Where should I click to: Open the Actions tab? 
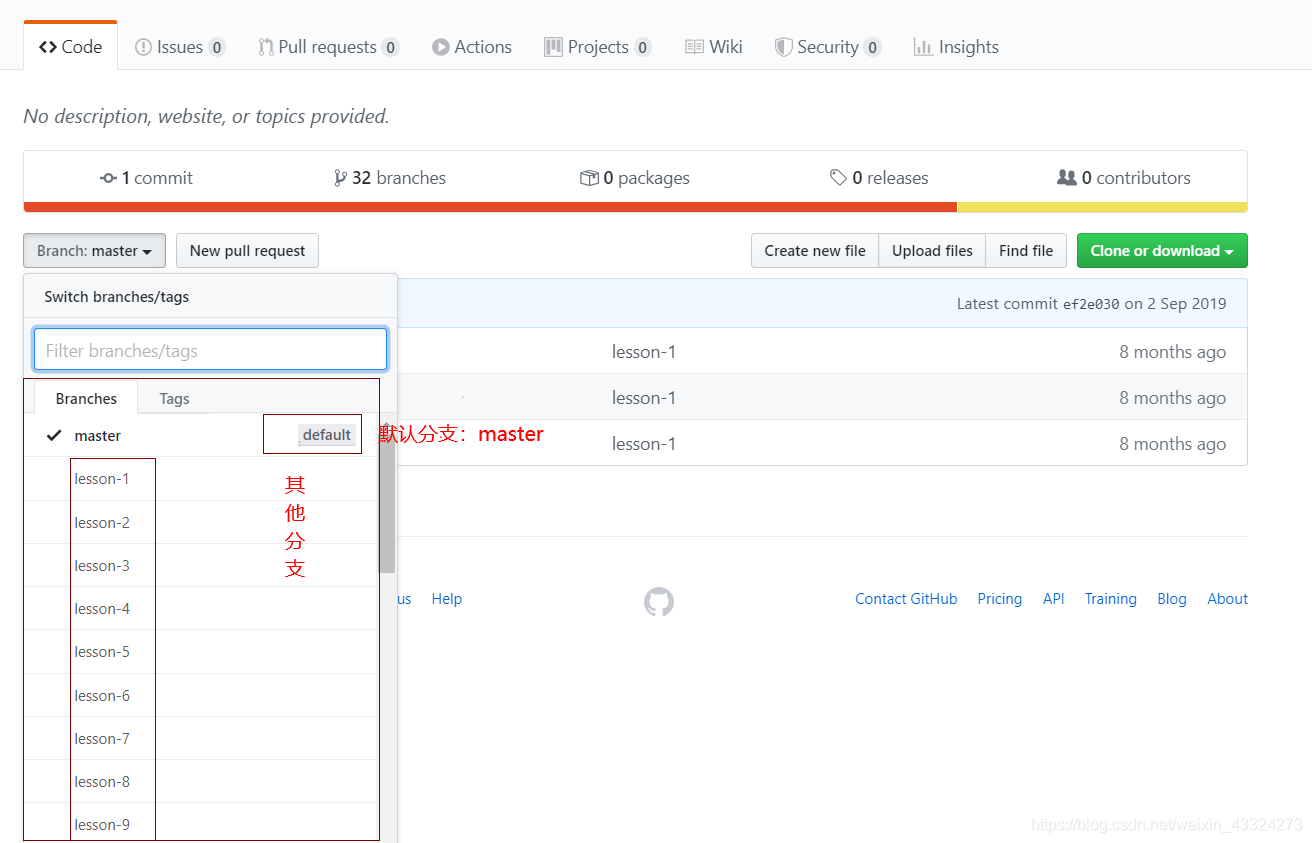472,47
